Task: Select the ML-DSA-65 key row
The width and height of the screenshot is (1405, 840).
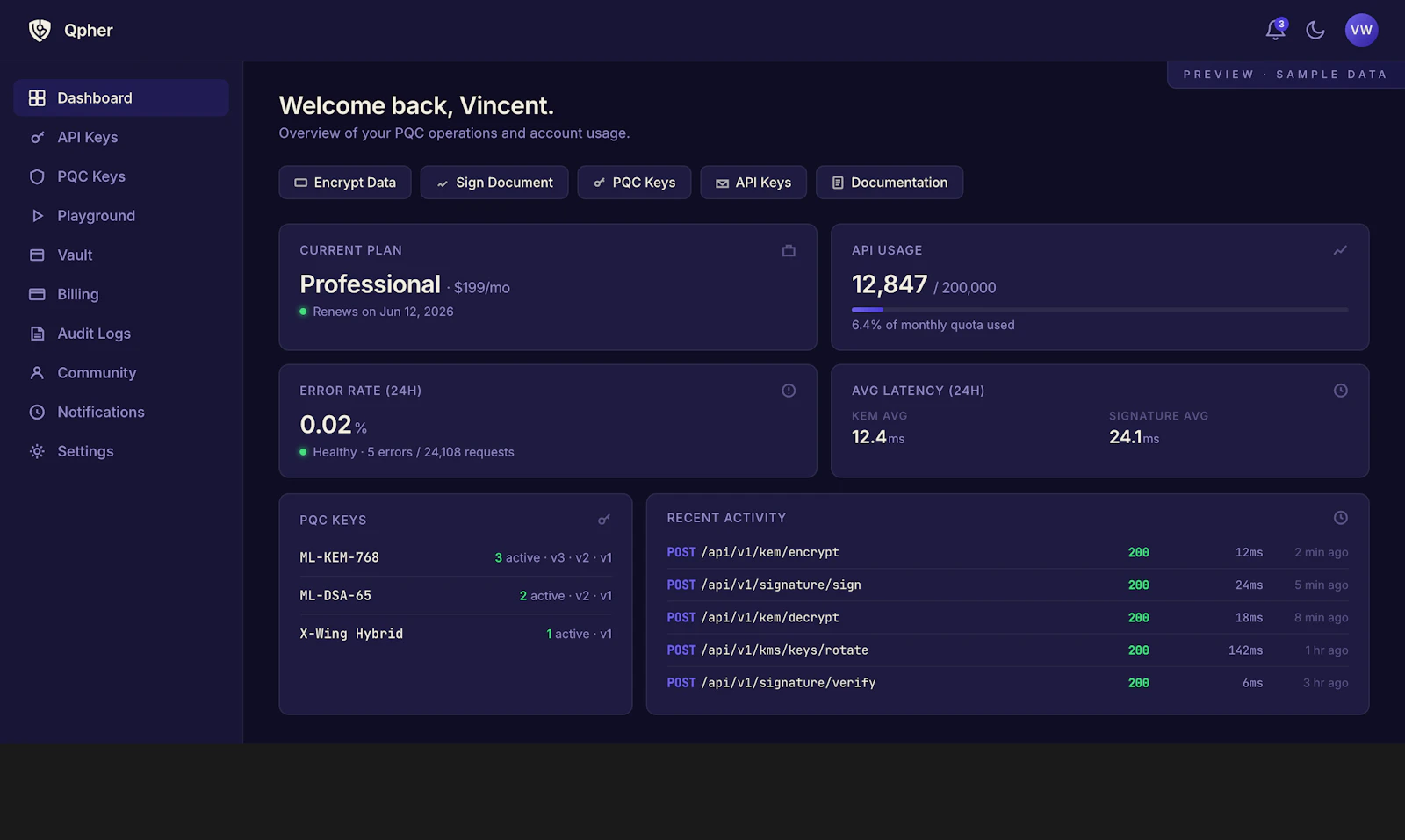Action: coord(456,595)
